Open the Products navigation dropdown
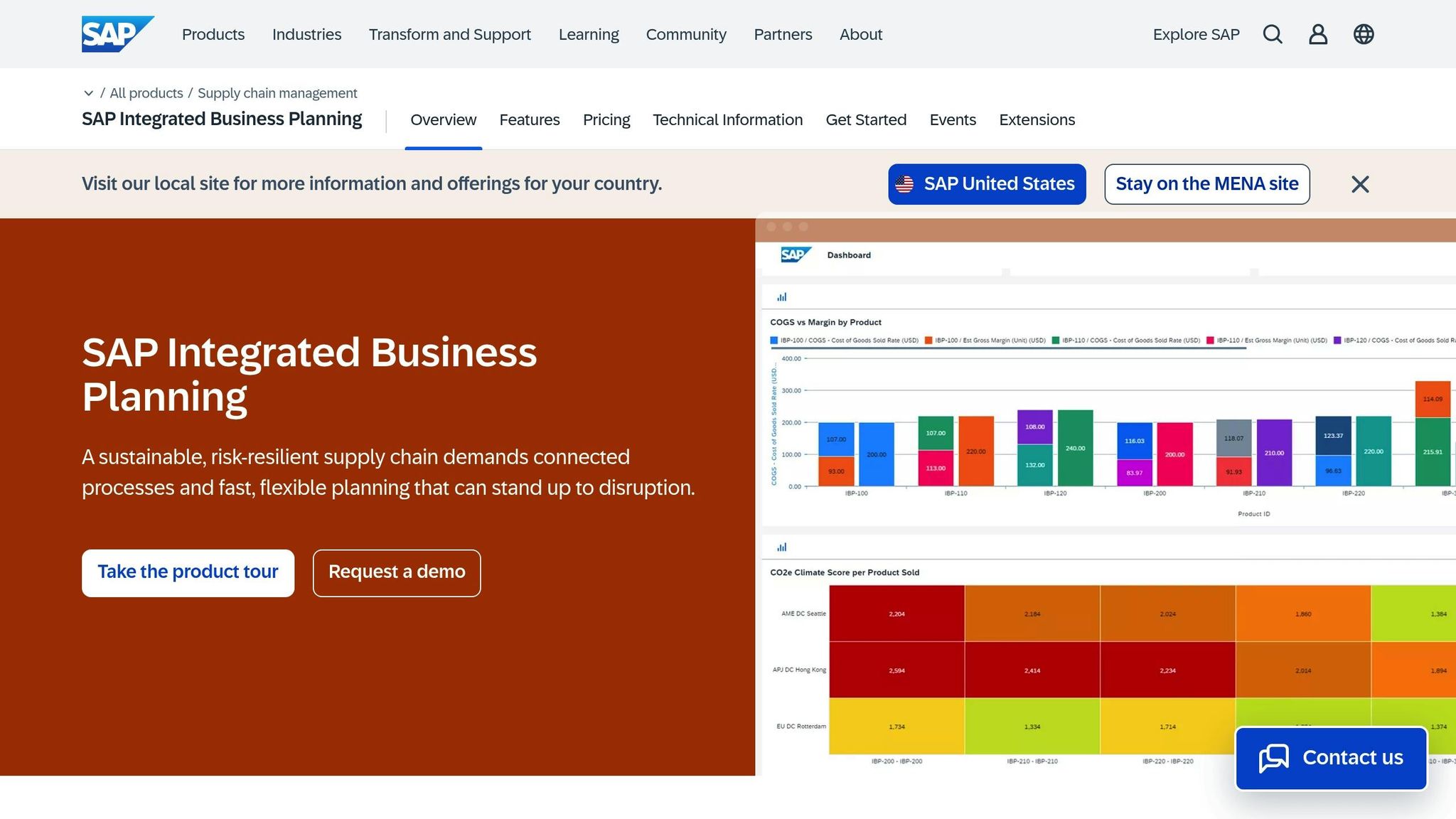The width and height of the screenshot is (1456, 819). (213, 34)
